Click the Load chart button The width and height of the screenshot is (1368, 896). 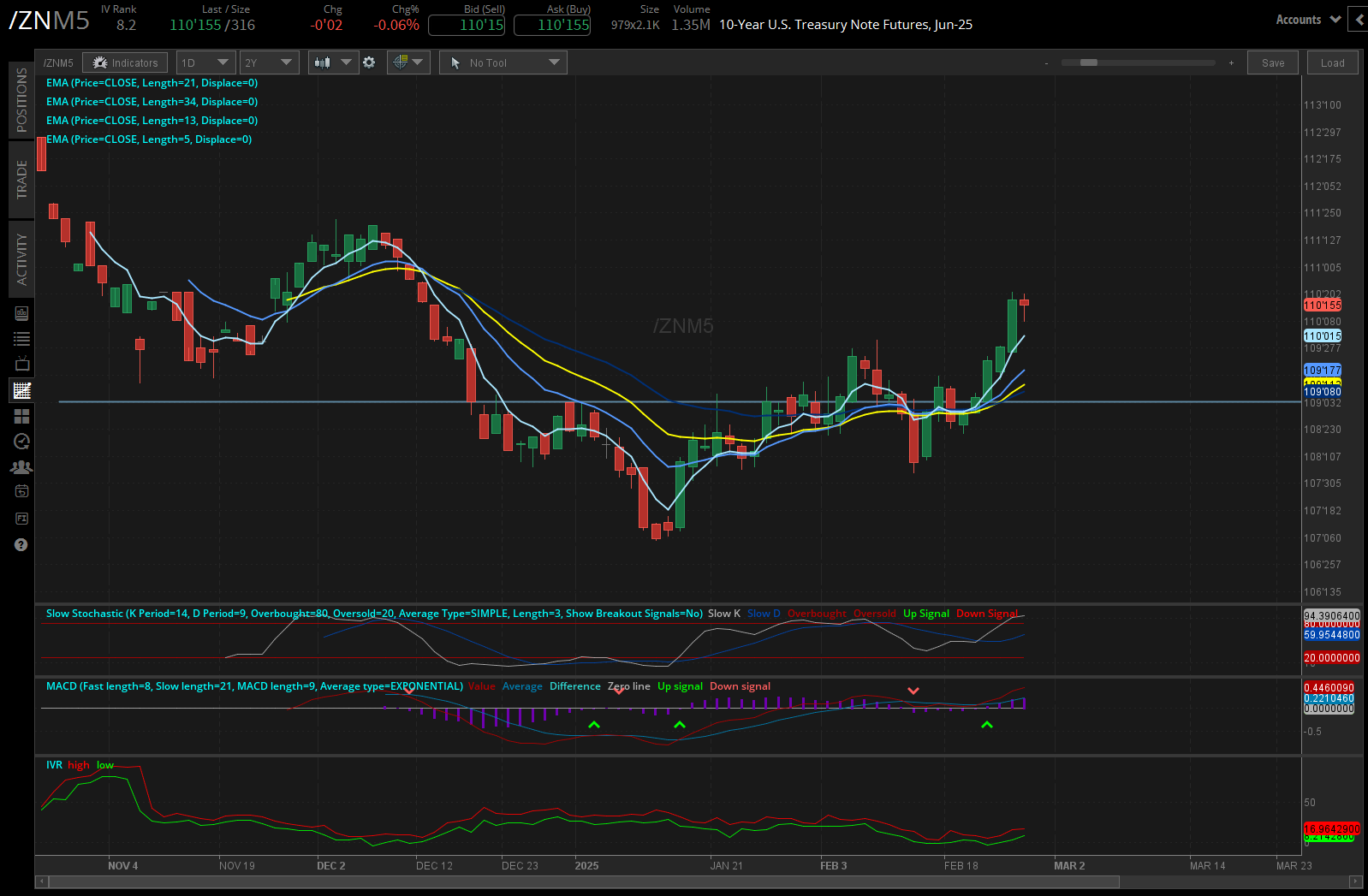pos(1333,62)
